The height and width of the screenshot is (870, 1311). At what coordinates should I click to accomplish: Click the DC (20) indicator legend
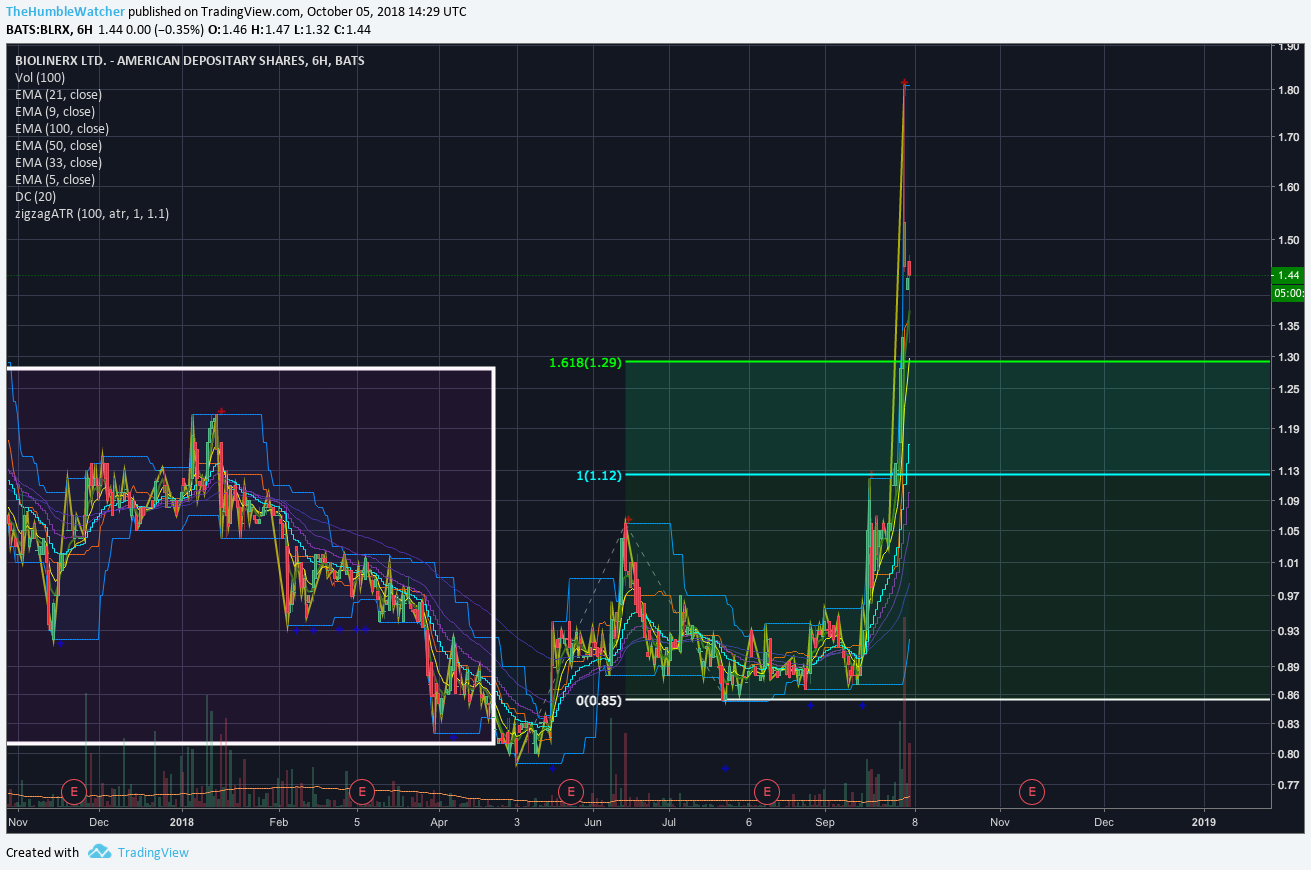(x=35, y=196)
